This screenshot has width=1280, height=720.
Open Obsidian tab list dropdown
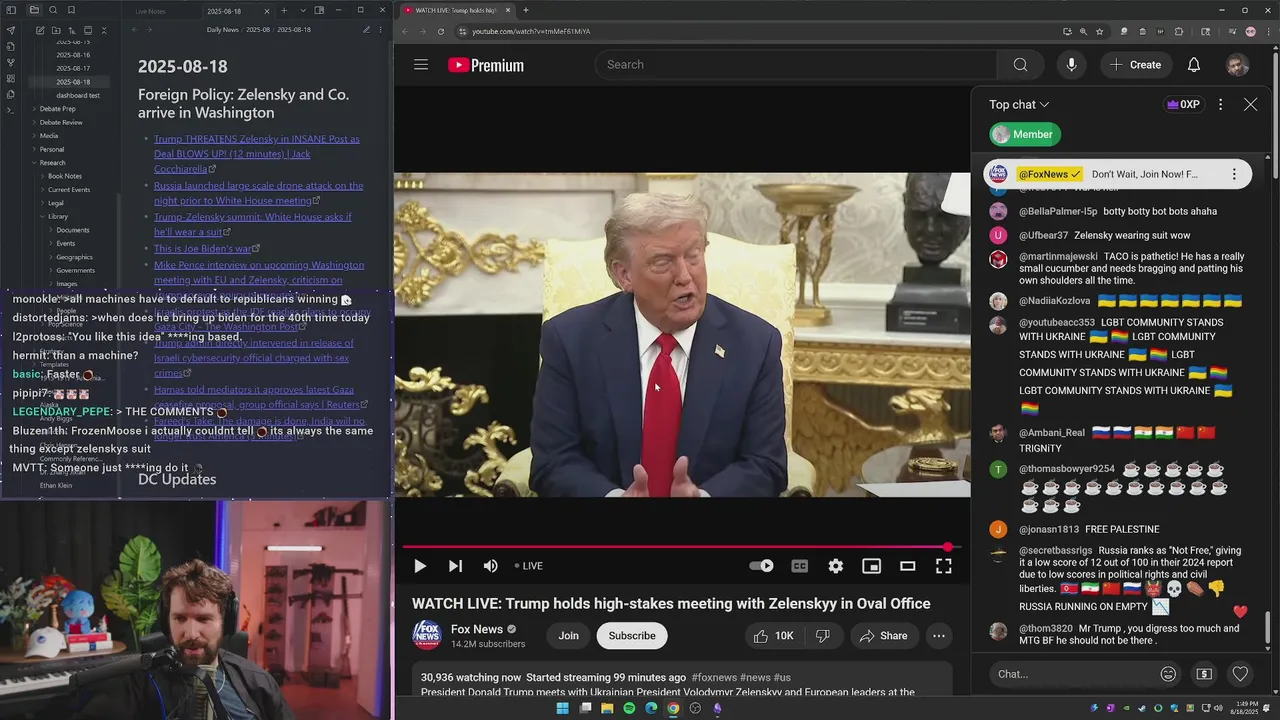[x=302, y=10]
